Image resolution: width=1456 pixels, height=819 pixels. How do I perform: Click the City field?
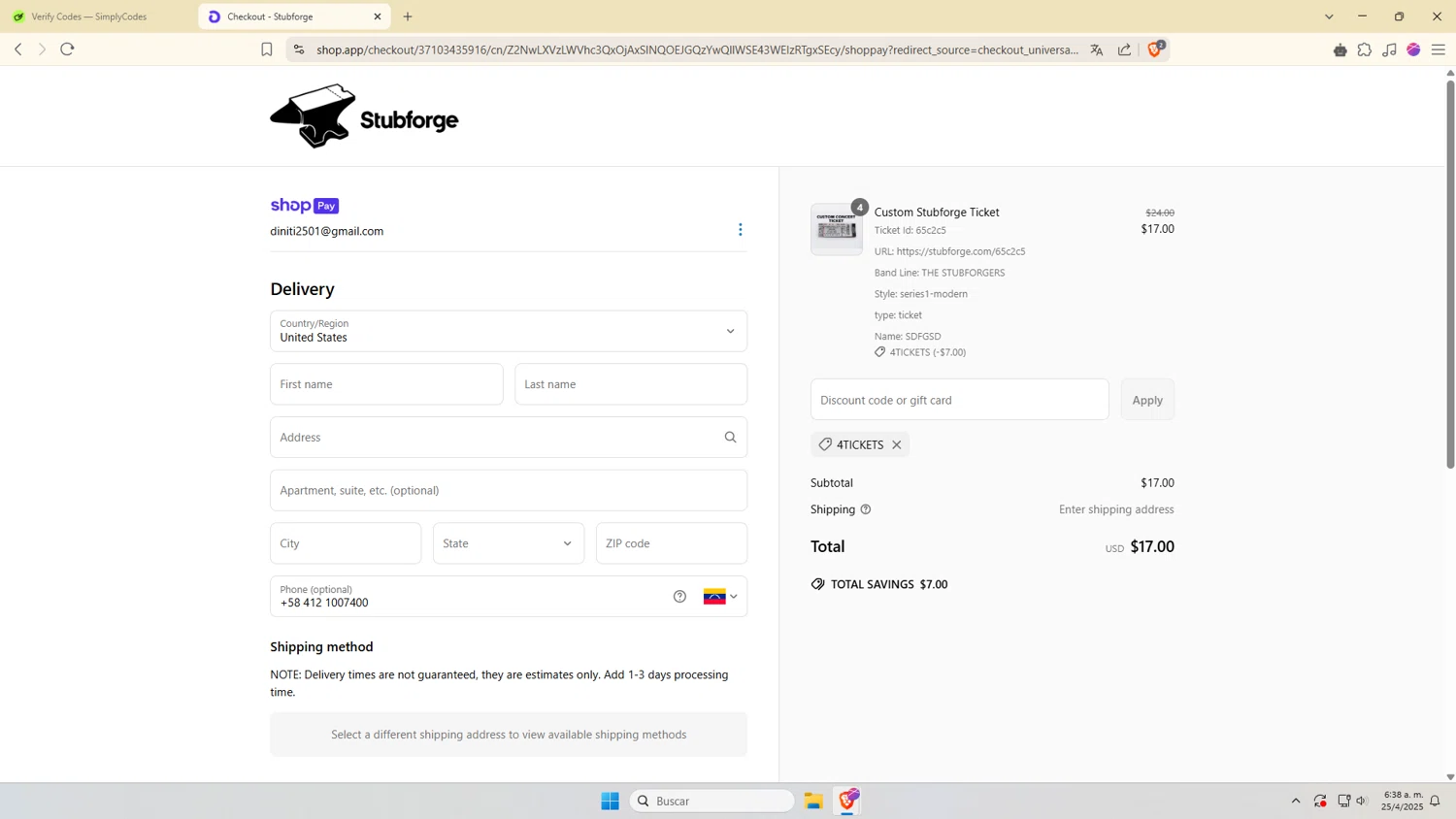346,543
